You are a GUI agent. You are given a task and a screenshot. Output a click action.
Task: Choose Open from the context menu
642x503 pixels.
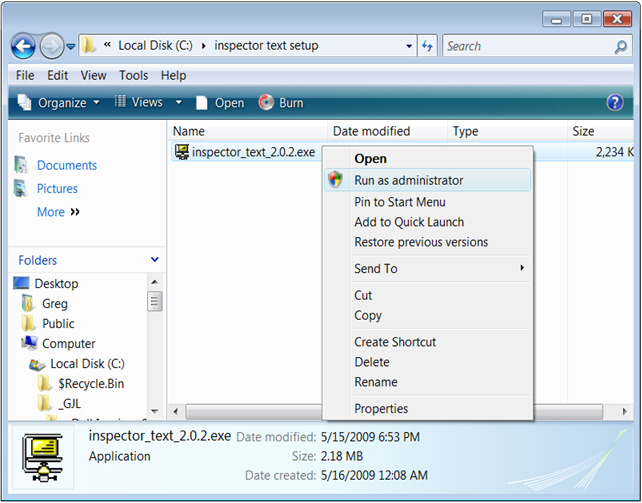coord(429,159)
